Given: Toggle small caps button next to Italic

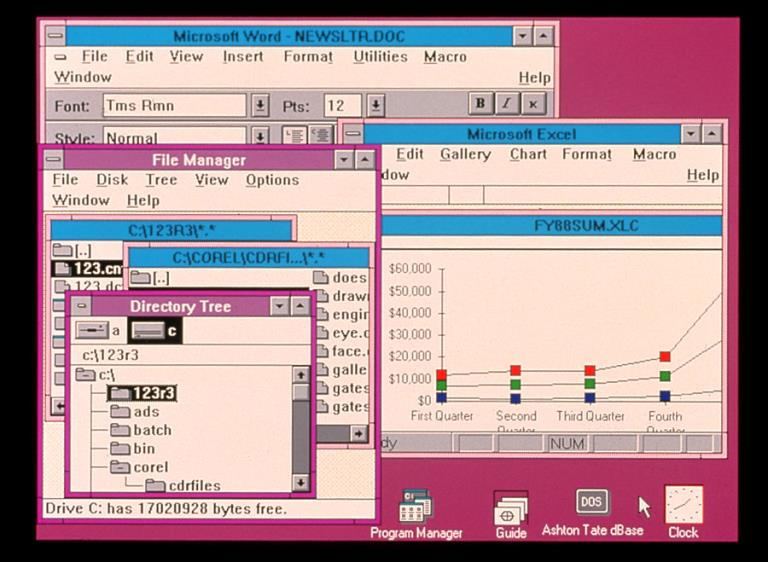Looking at the screenshot, I should pyautogui.click(x=533, y=103).
